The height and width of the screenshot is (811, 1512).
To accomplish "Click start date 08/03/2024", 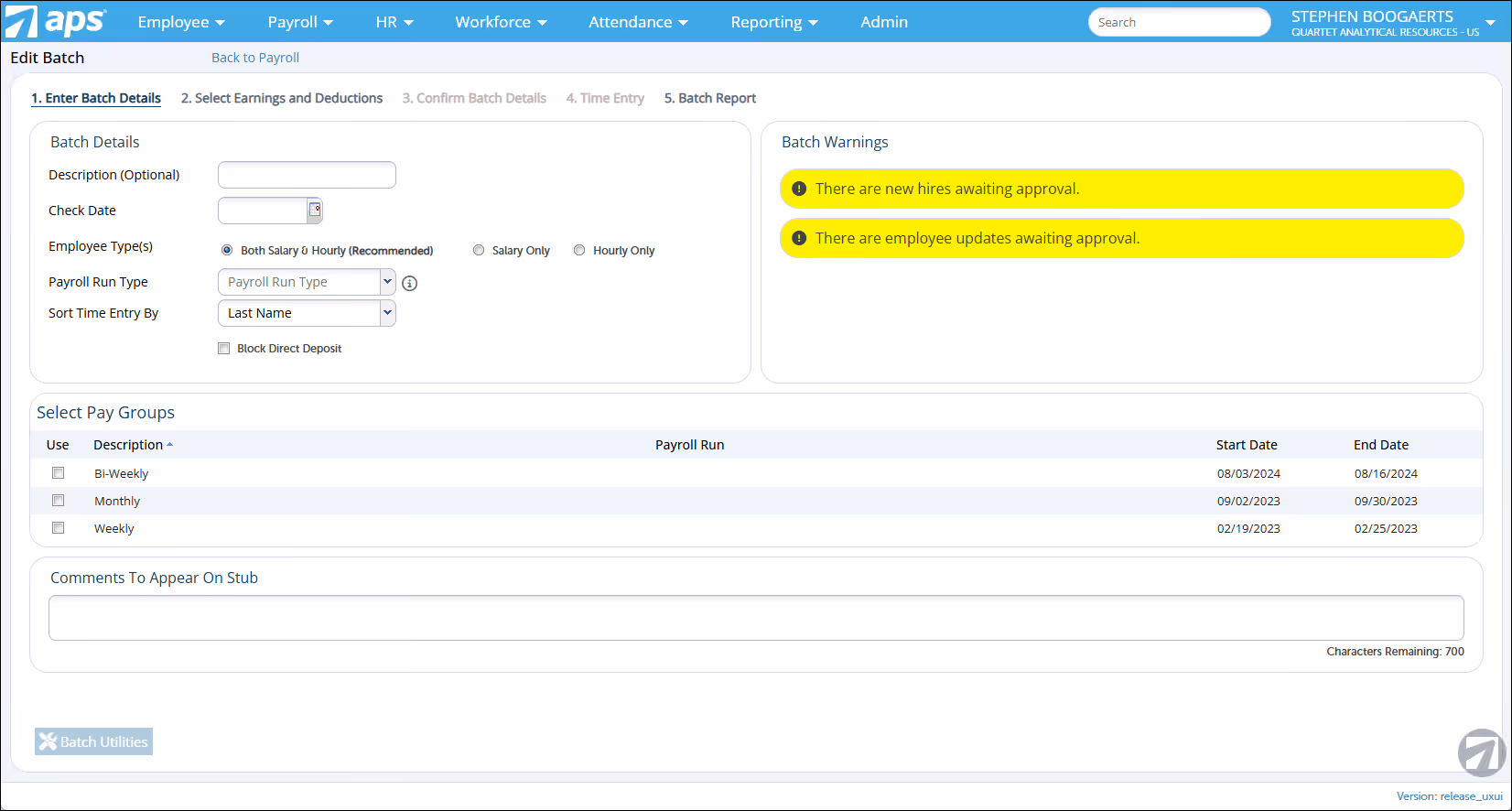I will point(1248,474).
